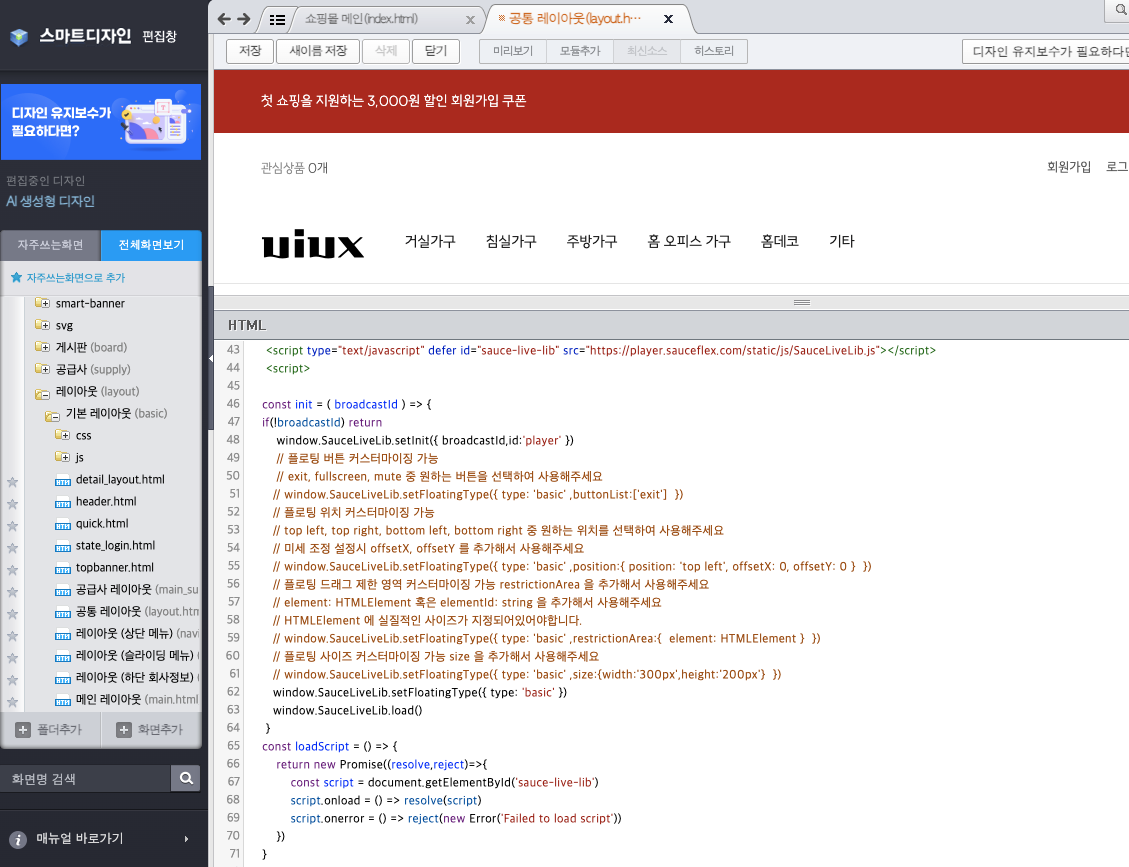Viewport: 1129px width, 867px height.
Task: Go forward with the right arrow icon
Action: pos(244,19)
